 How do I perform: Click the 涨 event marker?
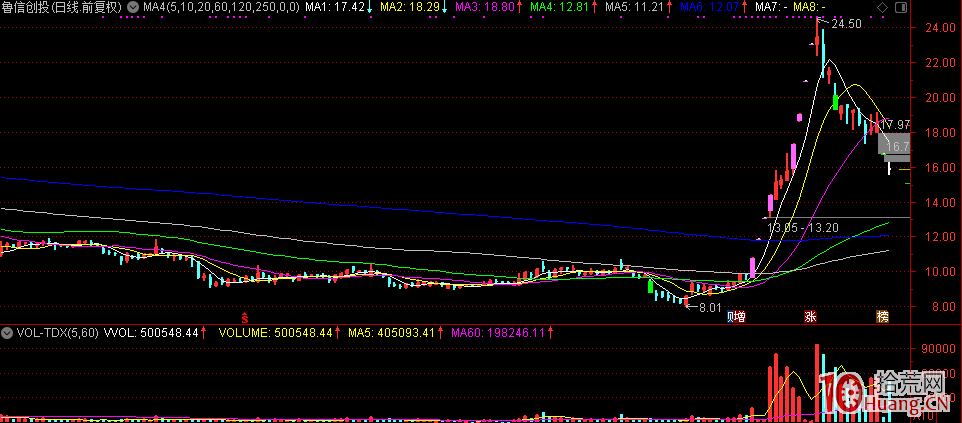pos(810,317)
